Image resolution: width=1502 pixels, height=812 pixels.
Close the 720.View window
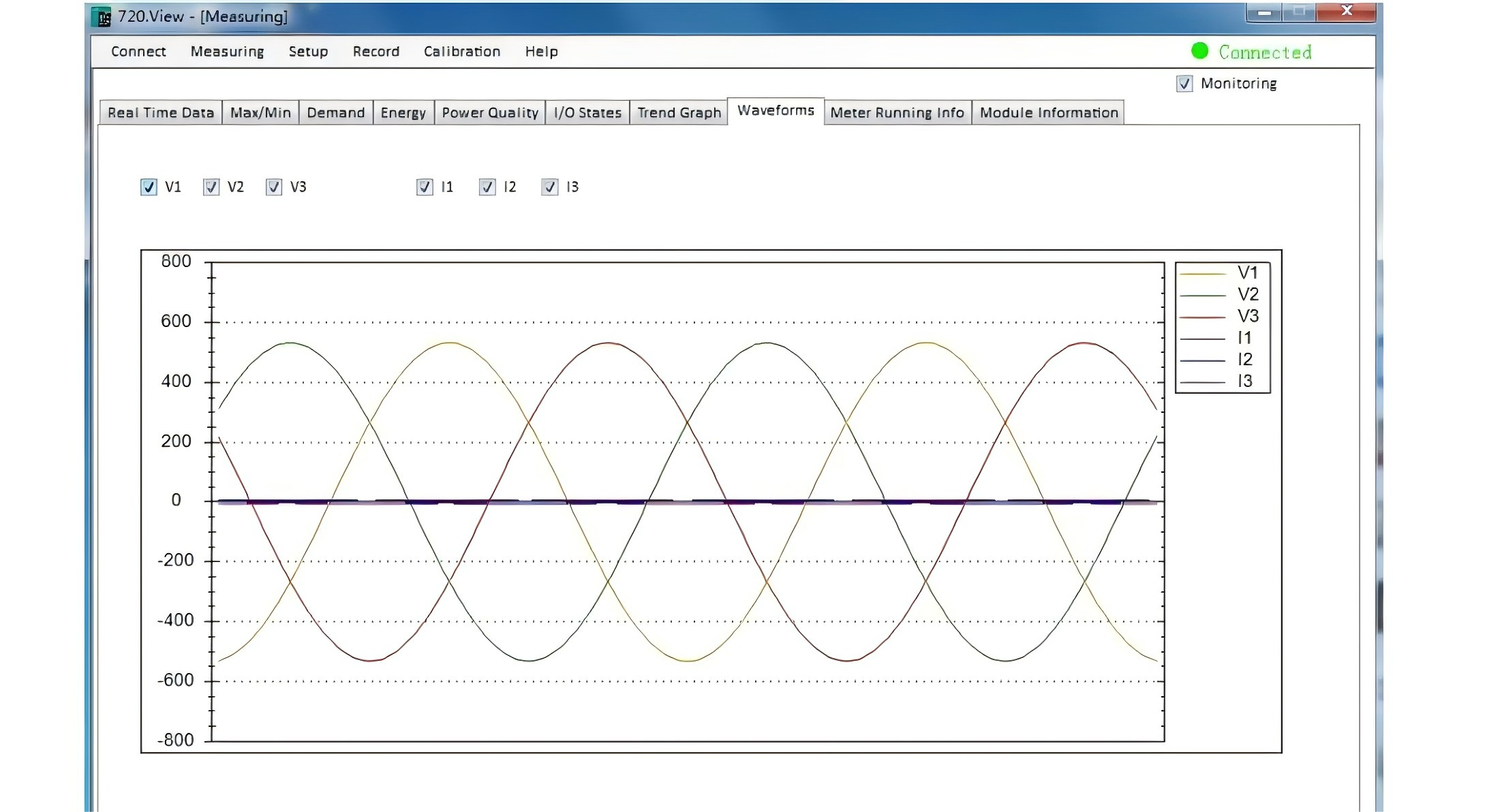coord(1346,12)
